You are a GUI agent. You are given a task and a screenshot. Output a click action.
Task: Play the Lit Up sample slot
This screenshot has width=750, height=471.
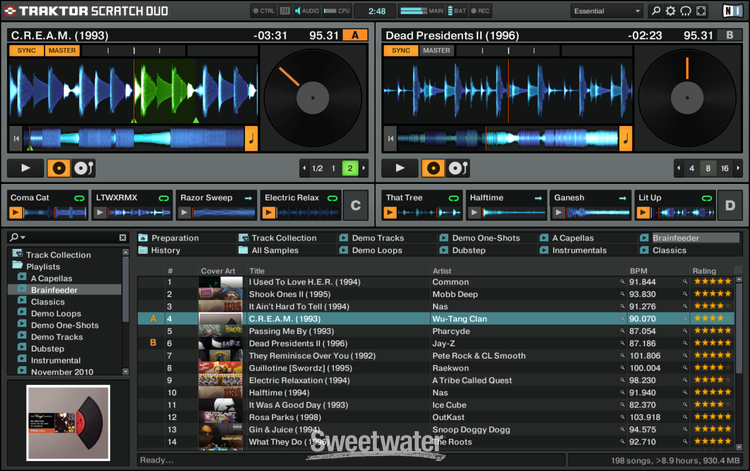[x=643, y=212]
